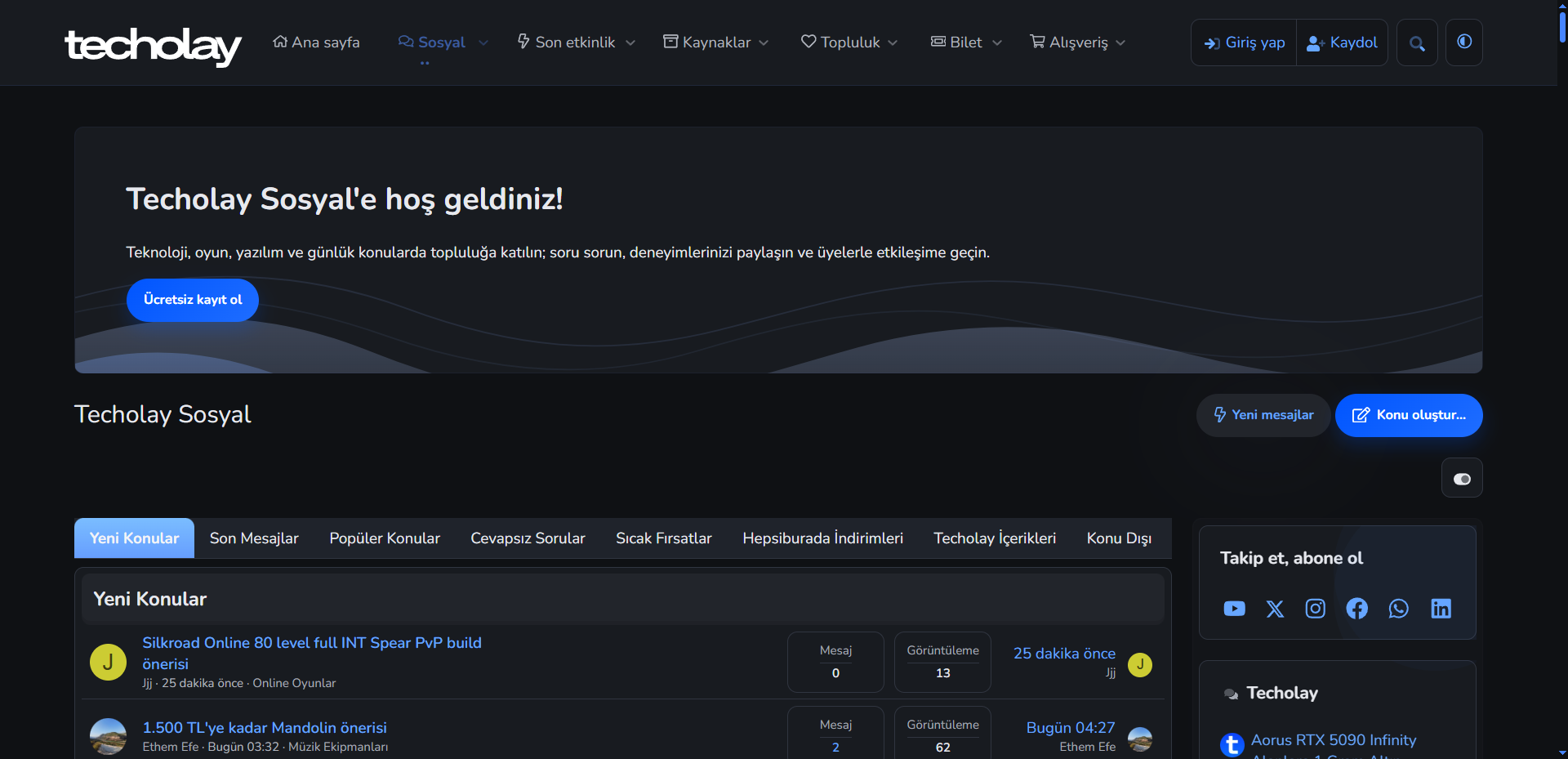The height and width of the screenshot is (759, 1568).
Task: Open Silkroad Online 80 level topic
Action: [x=312, y=653]
